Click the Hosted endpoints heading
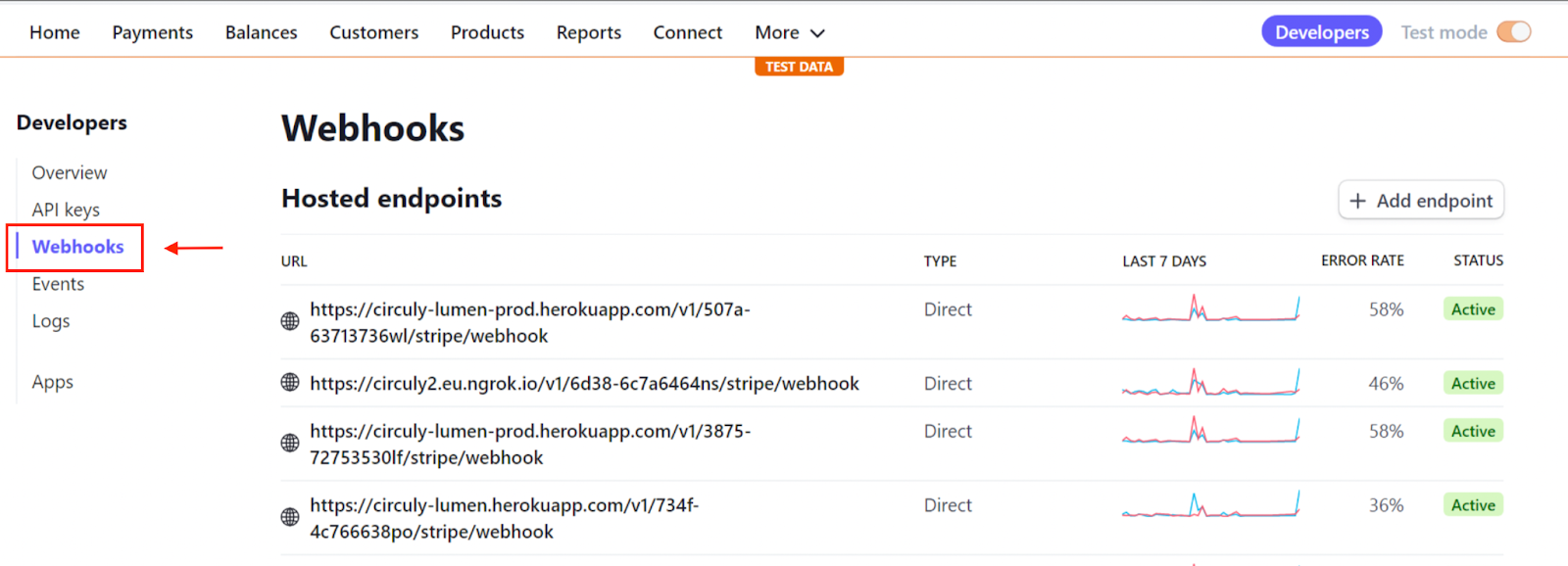1568x566 pixels. point(391,199)
